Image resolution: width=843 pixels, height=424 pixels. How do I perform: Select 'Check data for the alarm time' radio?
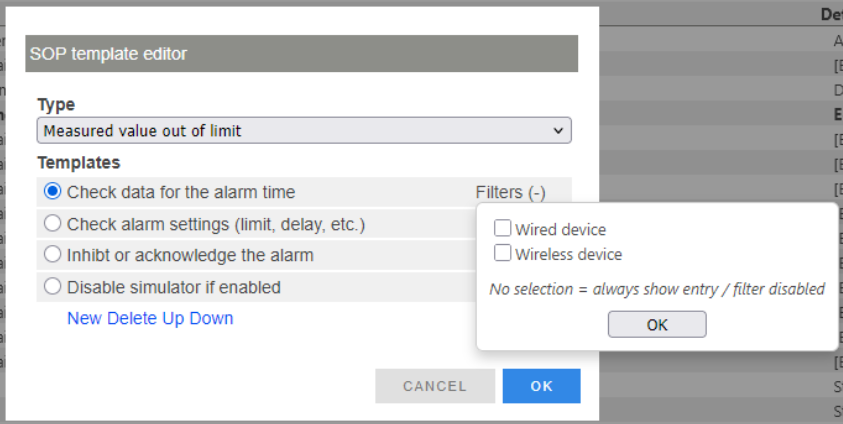[x=53, y=191]
